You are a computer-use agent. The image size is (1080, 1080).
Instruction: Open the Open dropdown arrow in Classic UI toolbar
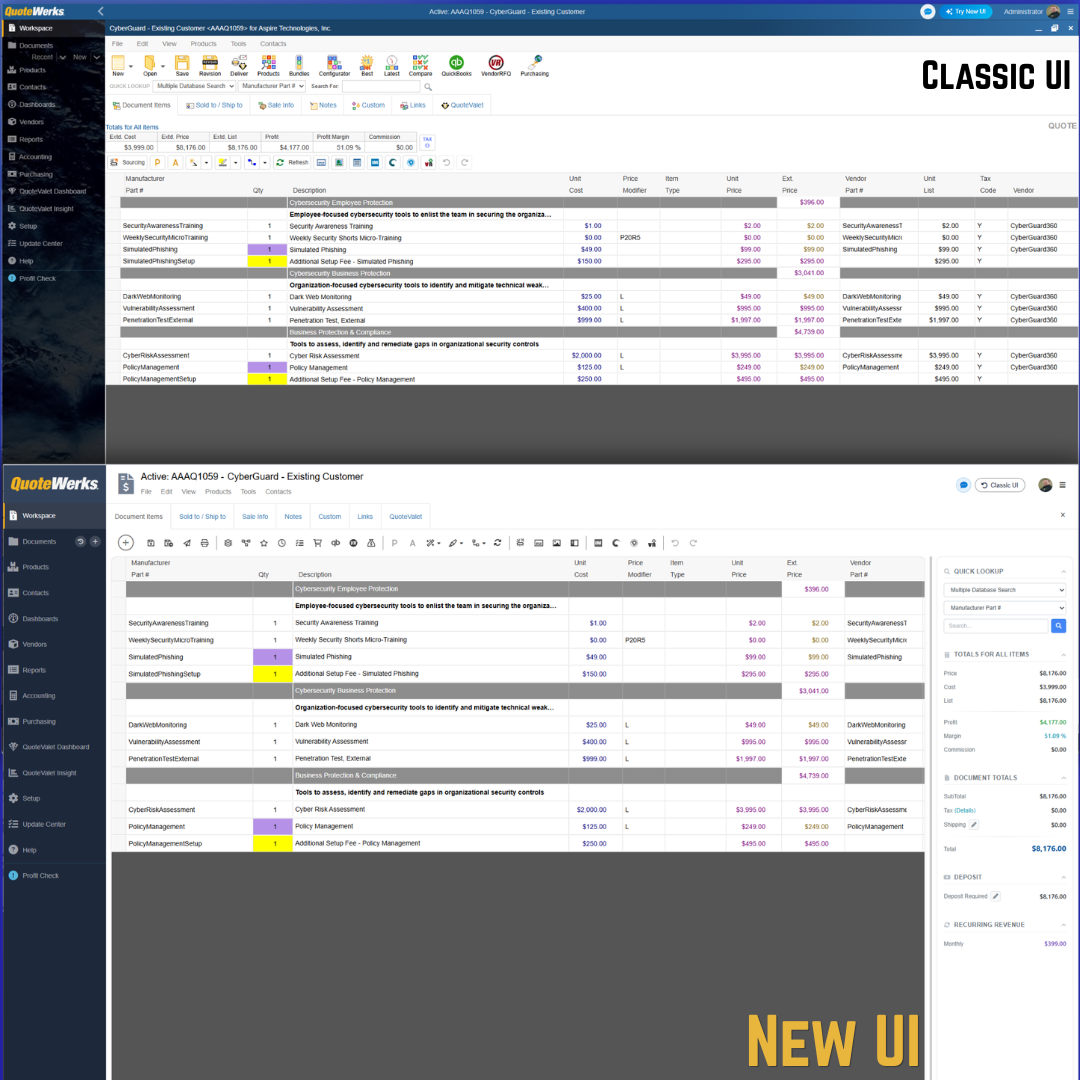click(x=163, y=67)
